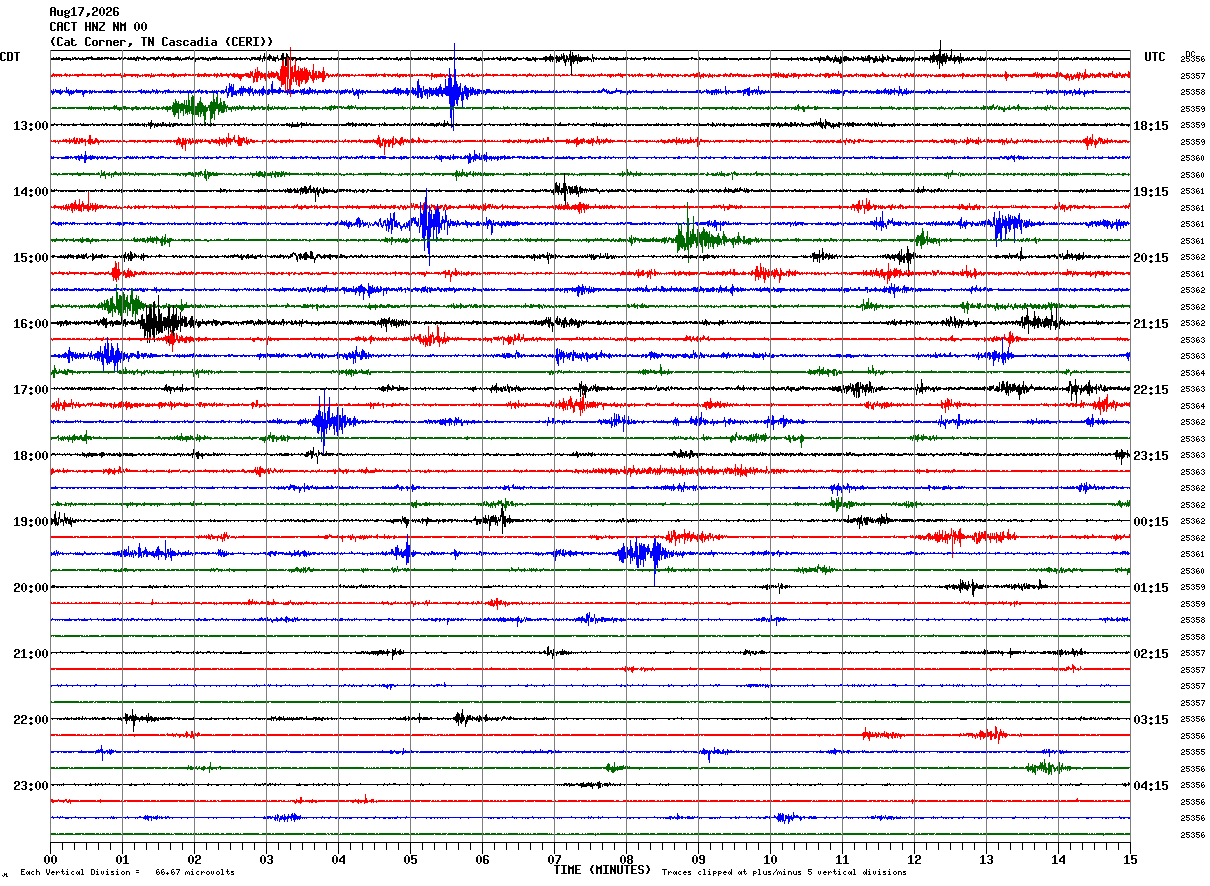Click the Each Vertical Division microvolts note
Viewport: 1210px width, 886px height.
tap(127, 873)
